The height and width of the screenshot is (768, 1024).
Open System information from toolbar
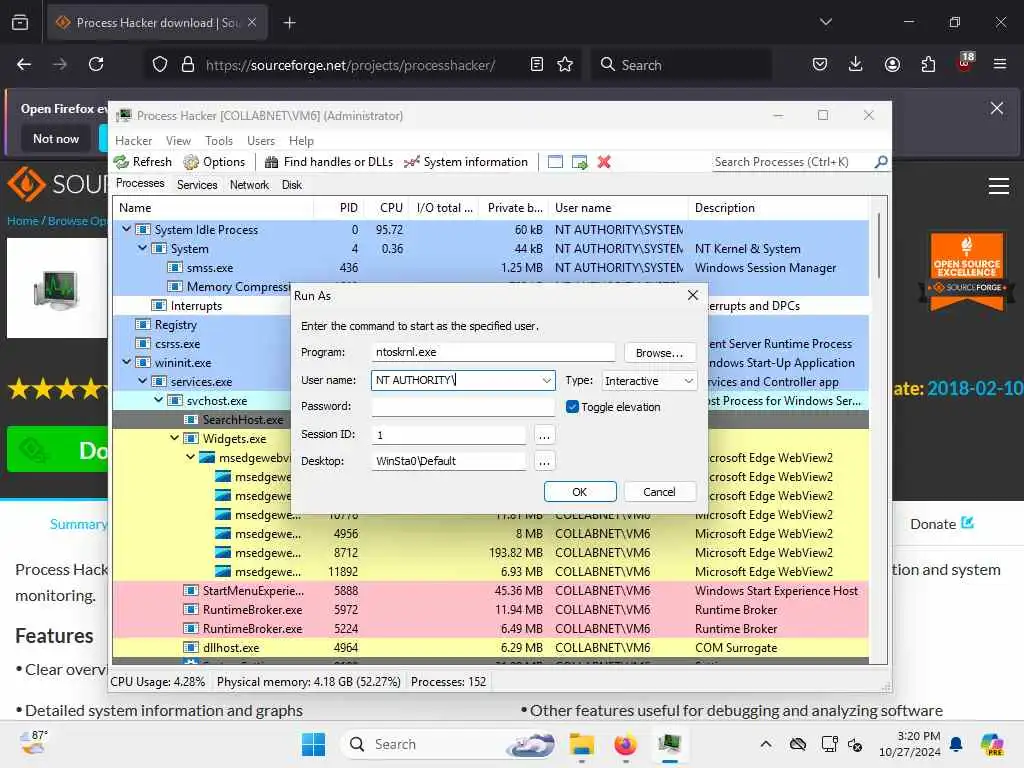(x=466, y=162)
